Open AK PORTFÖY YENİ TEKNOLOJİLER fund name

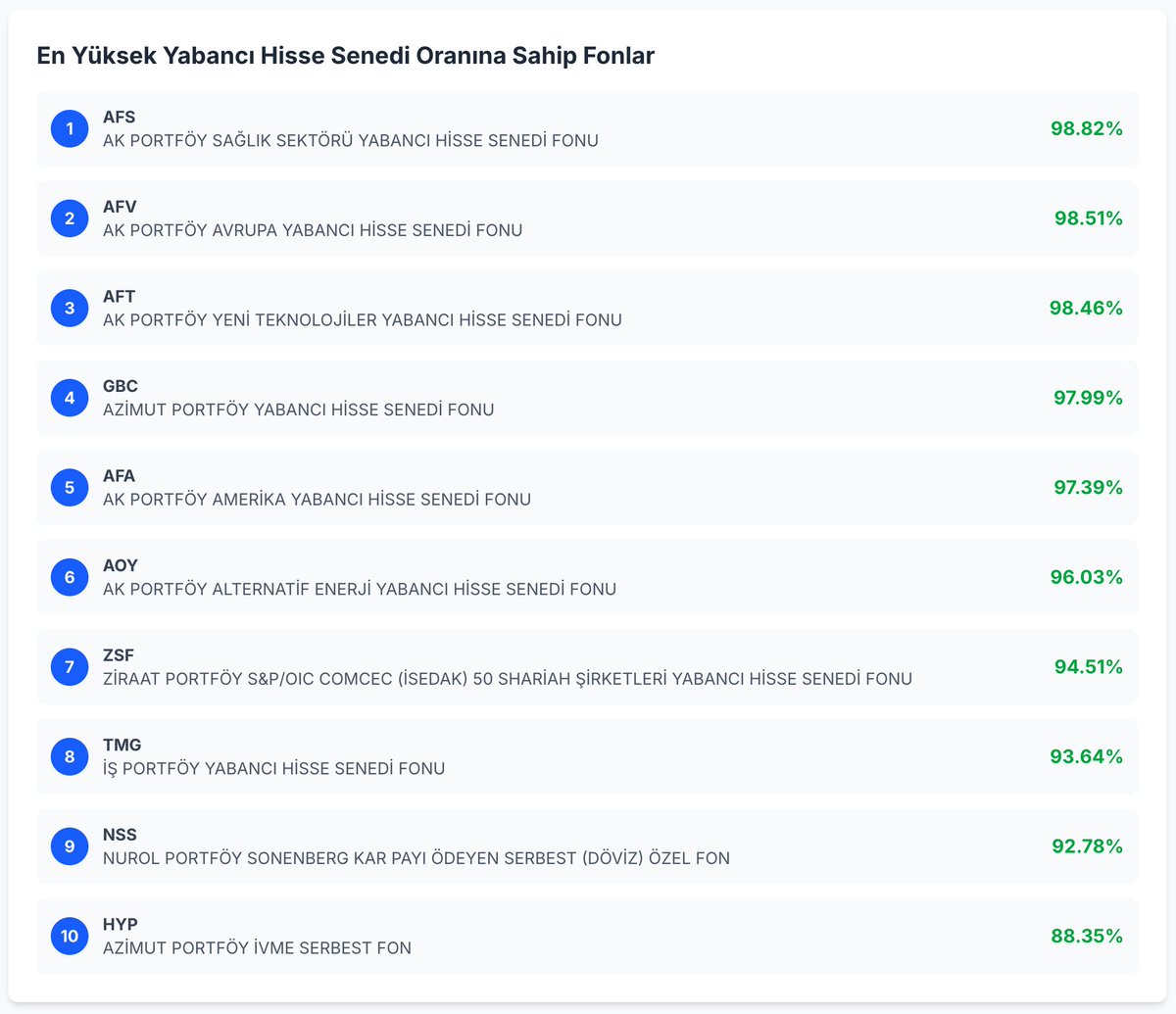(363, 319)
